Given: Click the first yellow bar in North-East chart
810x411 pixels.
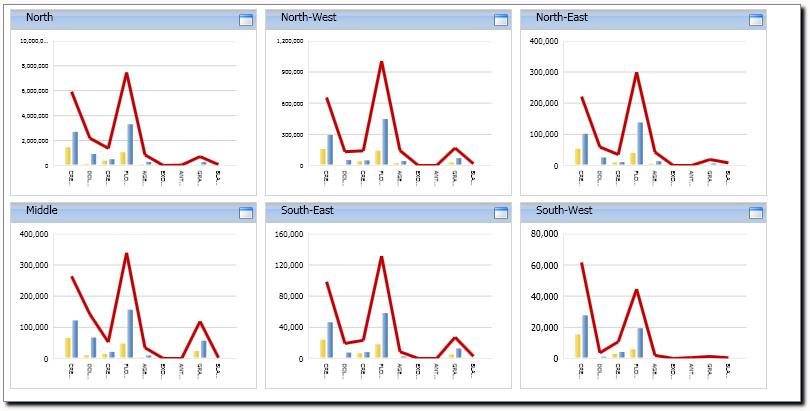Looking at the screenshot, I should coord(578,157).
